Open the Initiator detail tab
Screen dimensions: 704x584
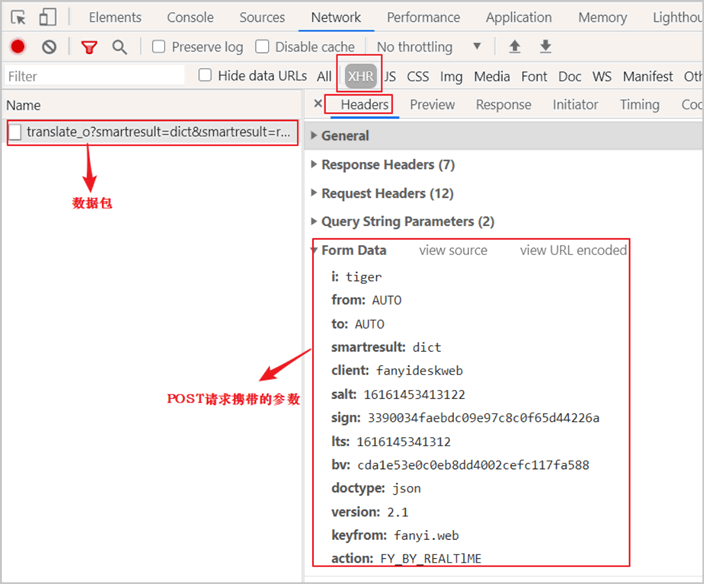pos(575,104)
